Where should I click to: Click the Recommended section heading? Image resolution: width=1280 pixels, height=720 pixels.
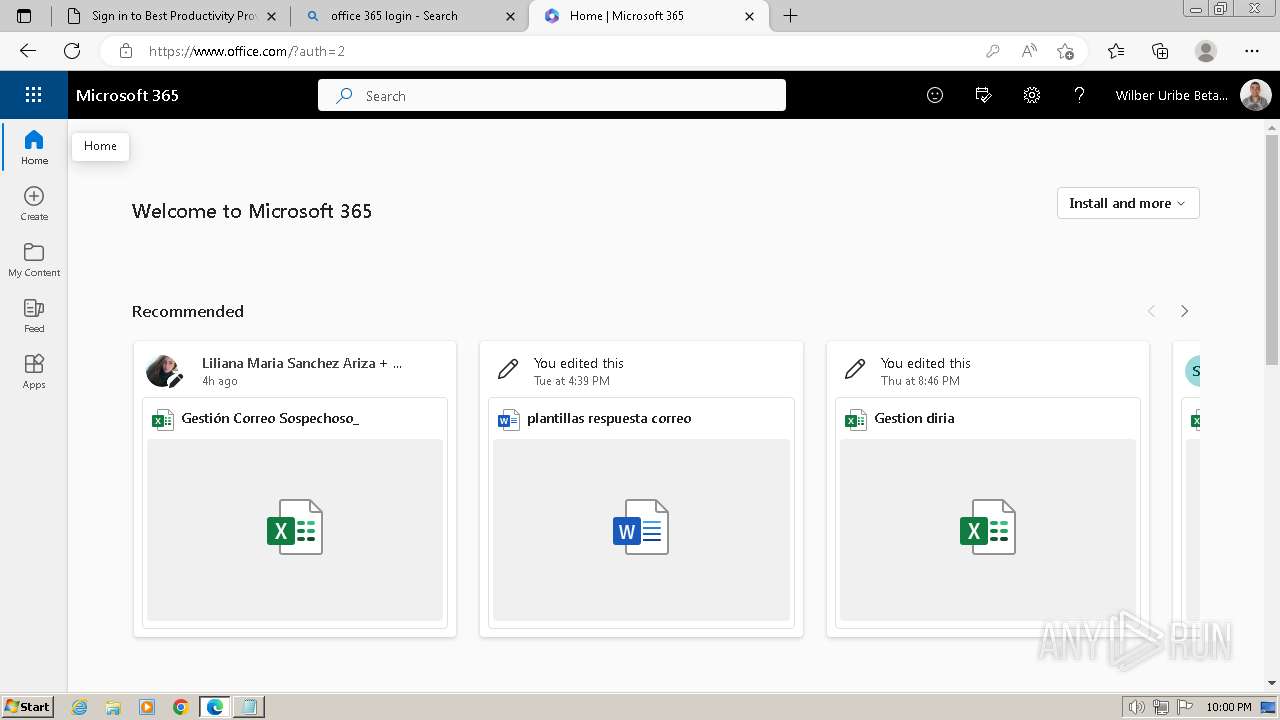188,311
